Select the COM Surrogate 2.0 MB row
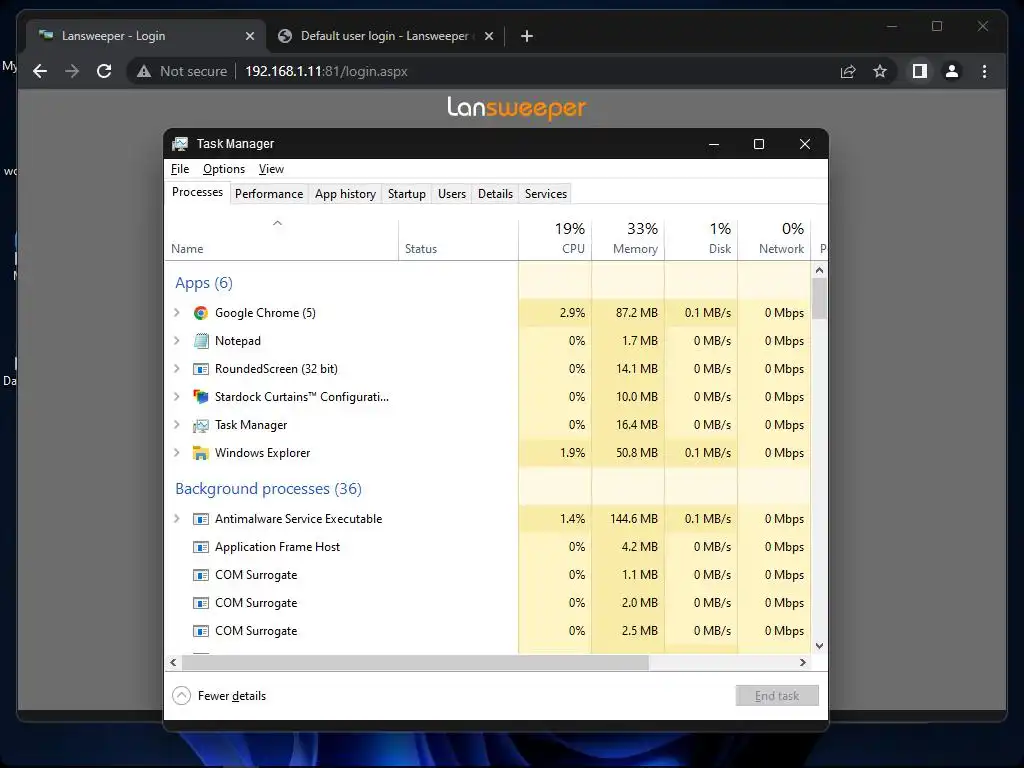Image resolution: width=1024 pixels, height=768 pixels. pos(488,603)
